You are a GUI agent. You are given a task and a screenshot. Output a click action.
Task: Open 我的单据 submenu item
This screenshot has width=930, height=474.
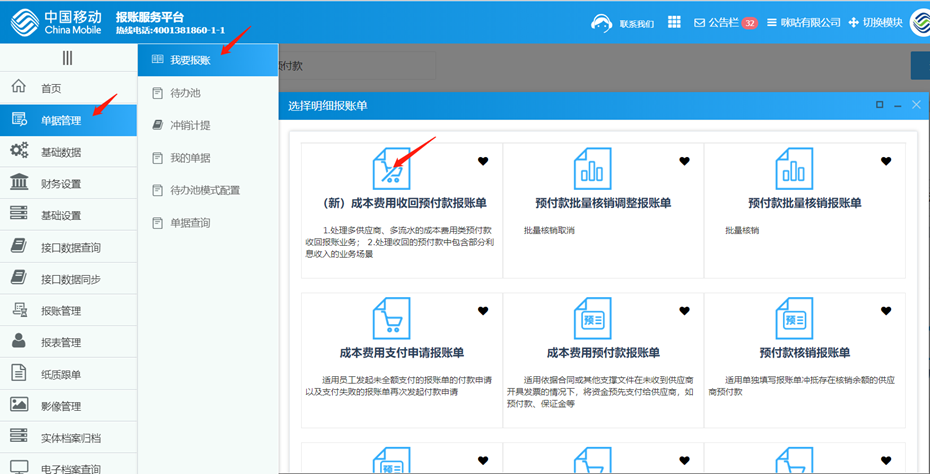point(208,158)
